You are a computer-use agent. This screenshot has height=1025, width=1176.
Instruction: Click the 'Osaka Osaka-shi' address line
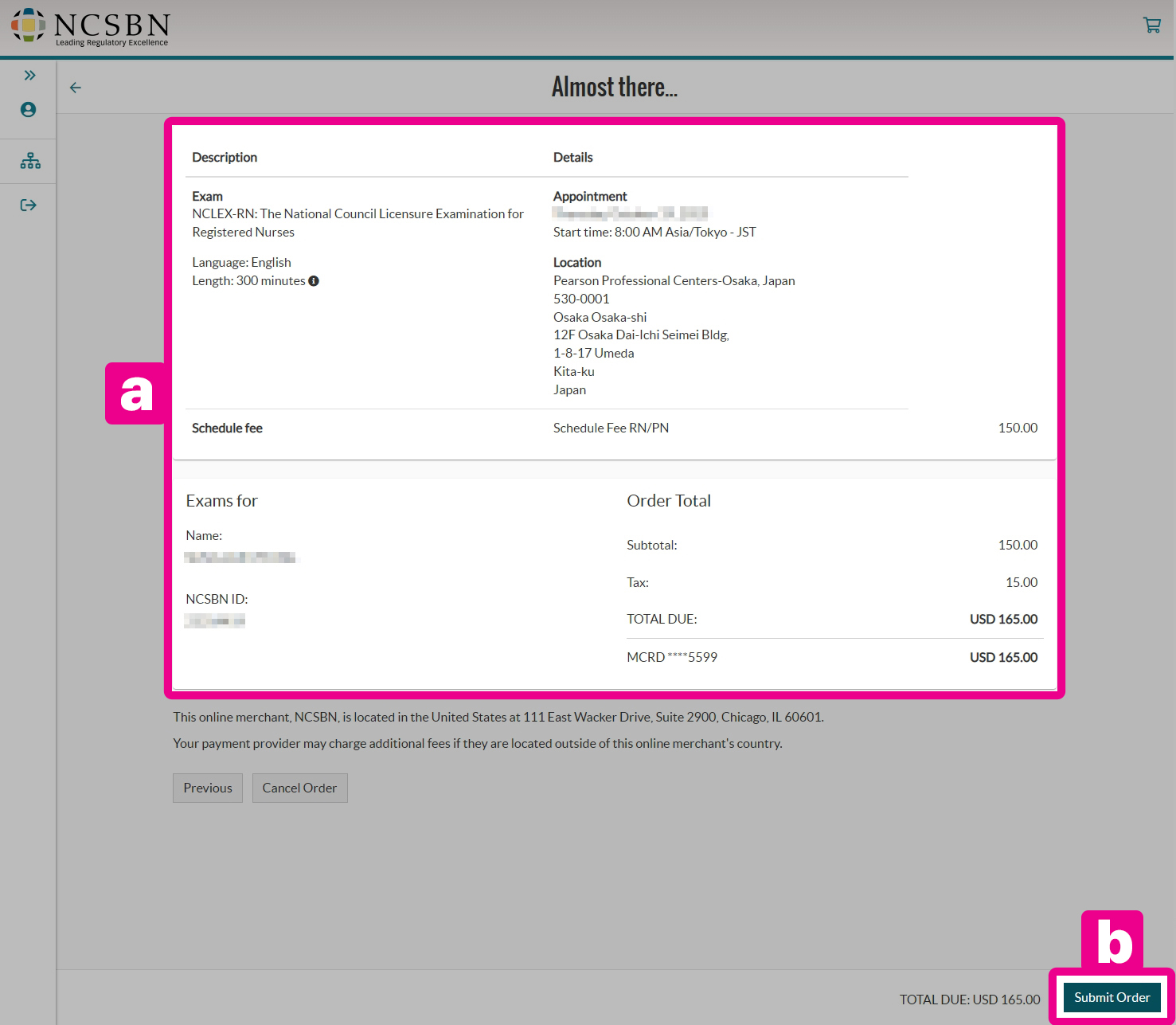[600, 318]
